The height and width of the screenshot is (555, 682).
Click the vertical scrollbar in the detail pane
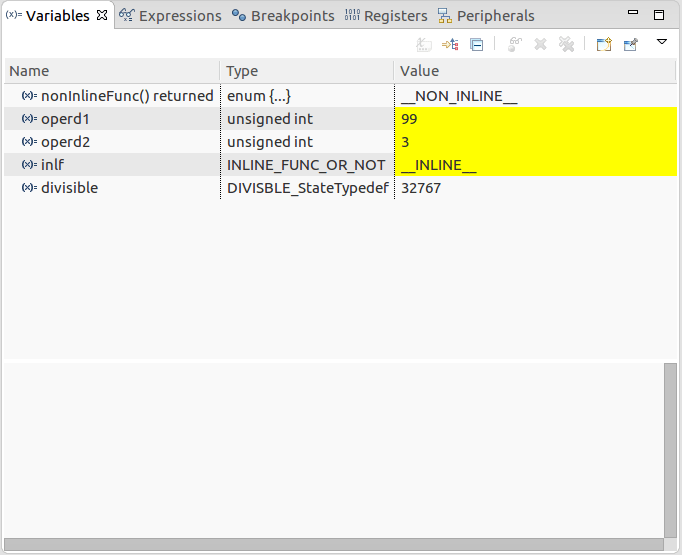tap(670, 450)
